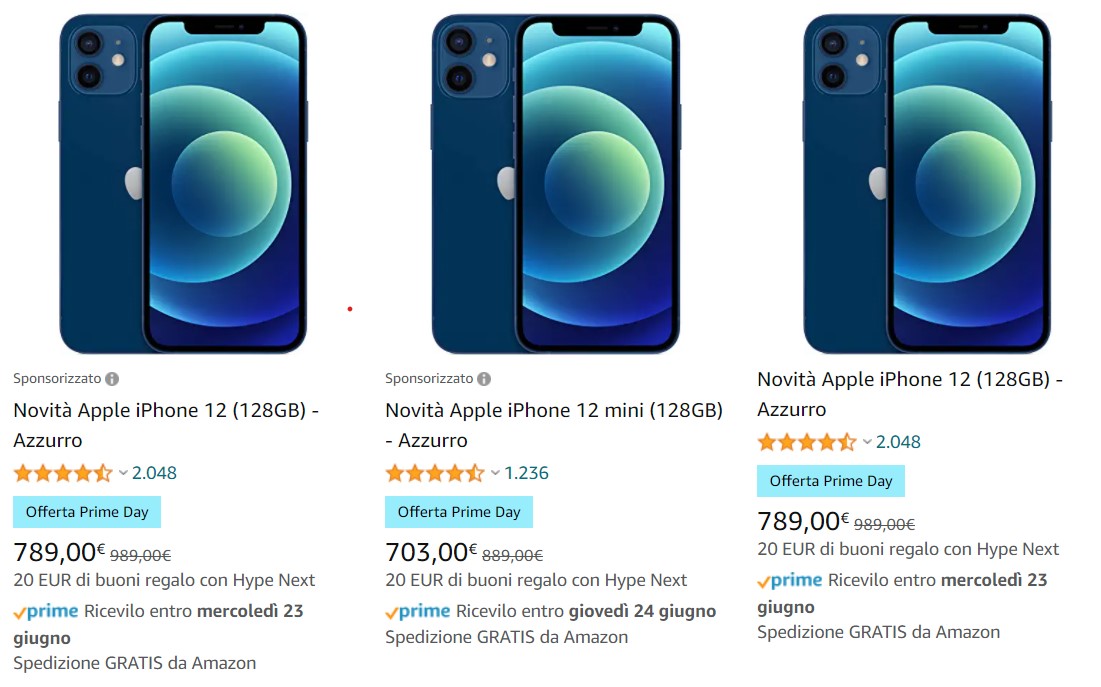Open iPhone 12 mini (128GB) Azzurro title
The image size is (1101, 687).
[554, 425]
